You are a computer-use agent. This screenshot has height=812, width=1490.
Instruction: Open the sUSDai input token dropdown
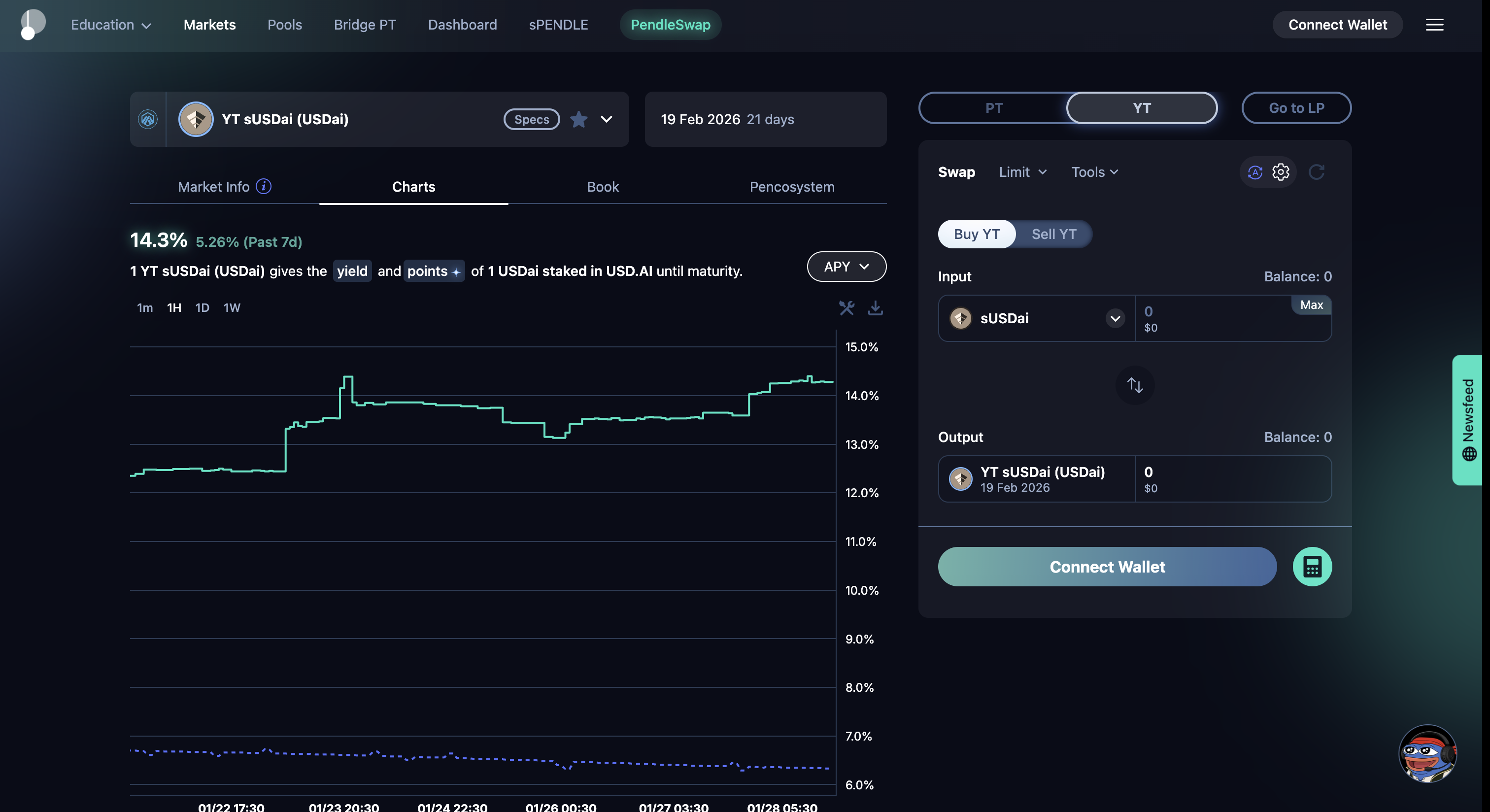coord(1115,319)
